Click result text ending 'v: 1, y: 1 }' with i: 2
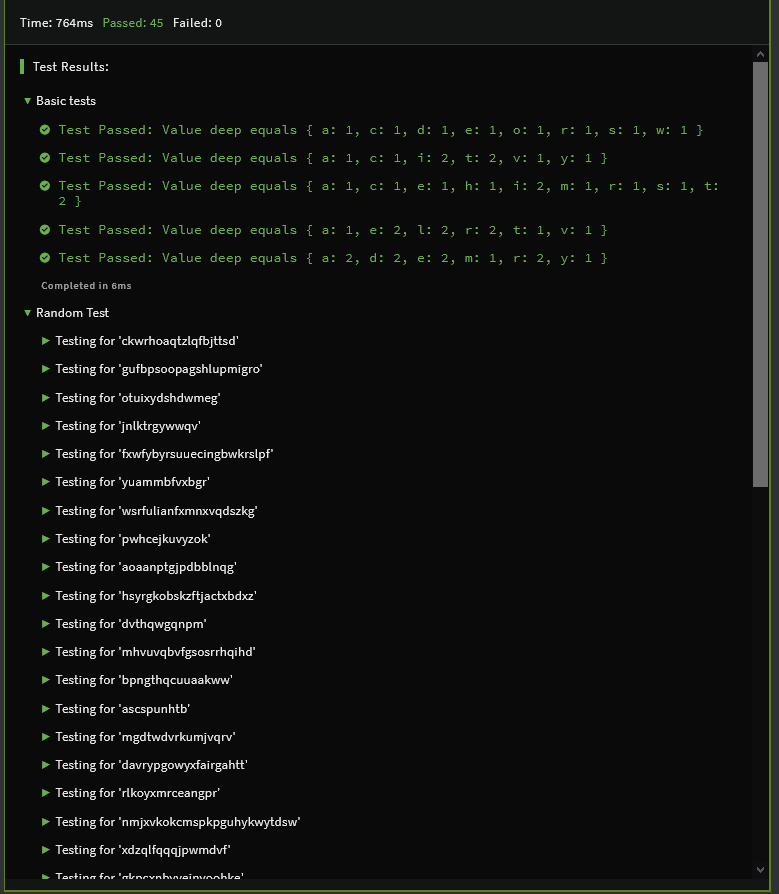Screen dimensions: 779x894 tap(333, 158)
